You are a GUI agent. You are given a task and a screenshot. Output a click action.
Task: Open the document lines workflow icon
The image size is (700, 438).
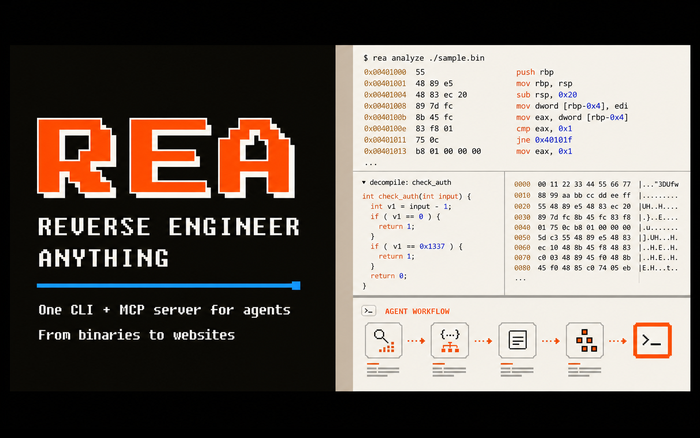[517, 341]
